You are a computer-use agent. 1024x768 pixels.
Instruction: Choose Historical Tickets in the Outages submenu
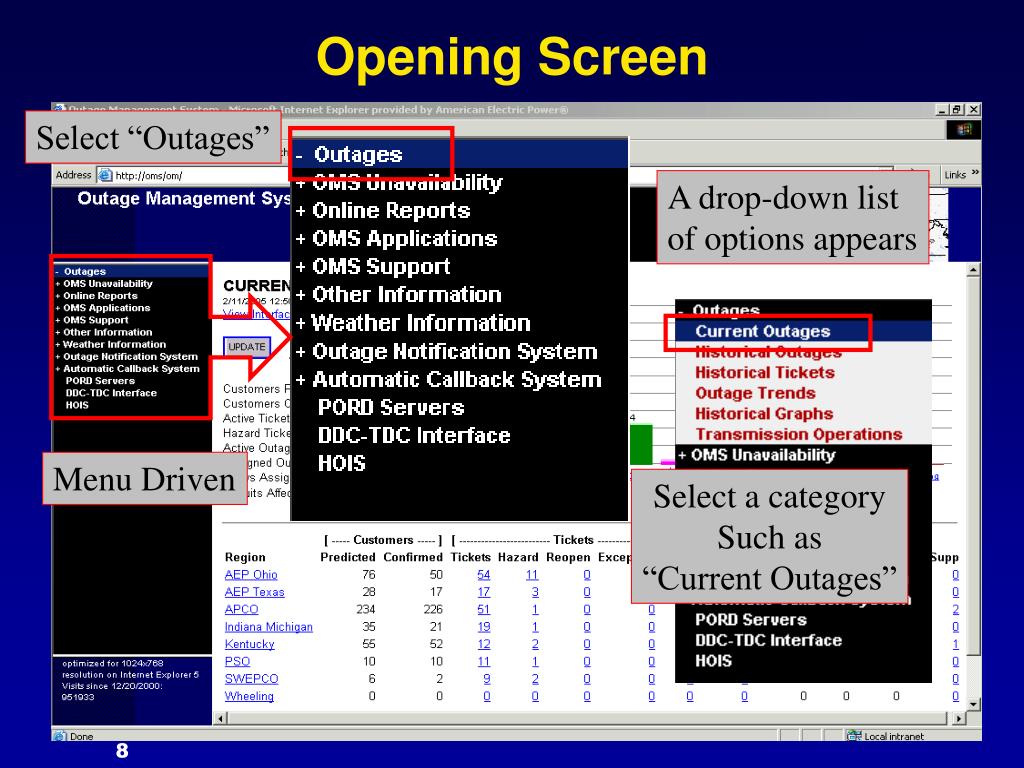pyautogui.click(x=765, y=373)
